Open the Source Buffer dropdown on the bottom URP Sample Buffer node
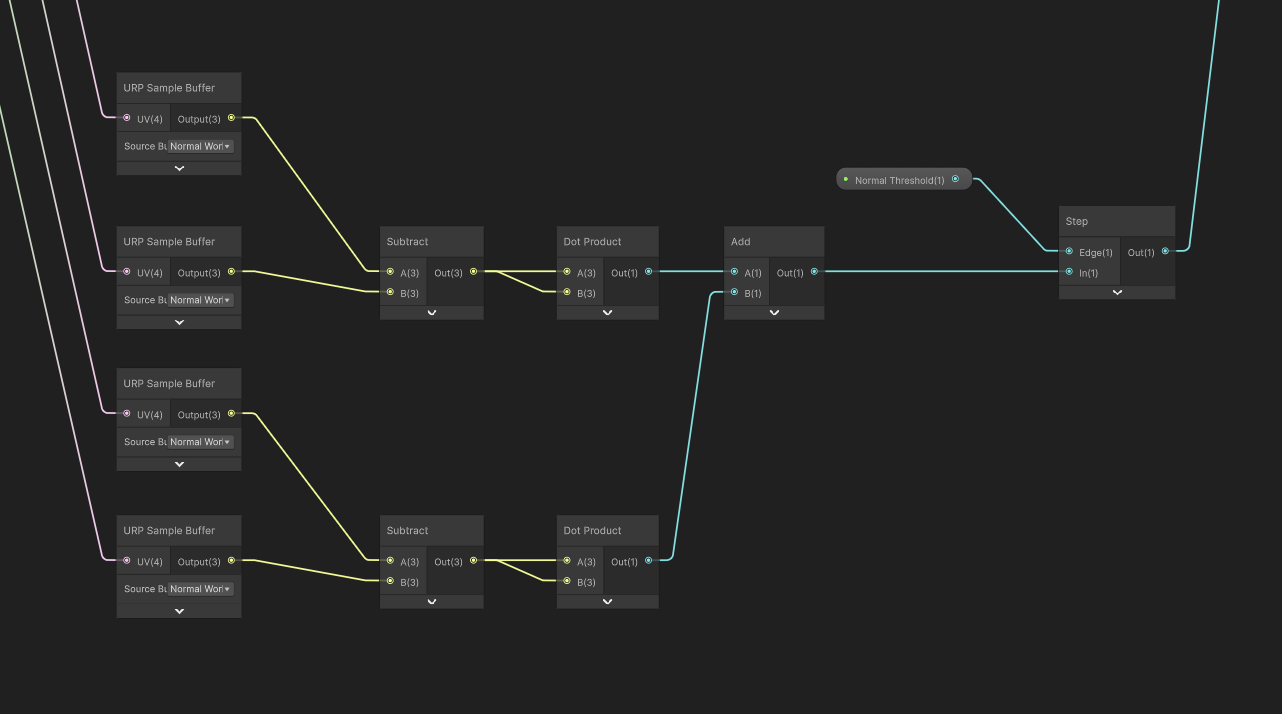This screenshot has height=714, width=1282. tap(201, 588)
